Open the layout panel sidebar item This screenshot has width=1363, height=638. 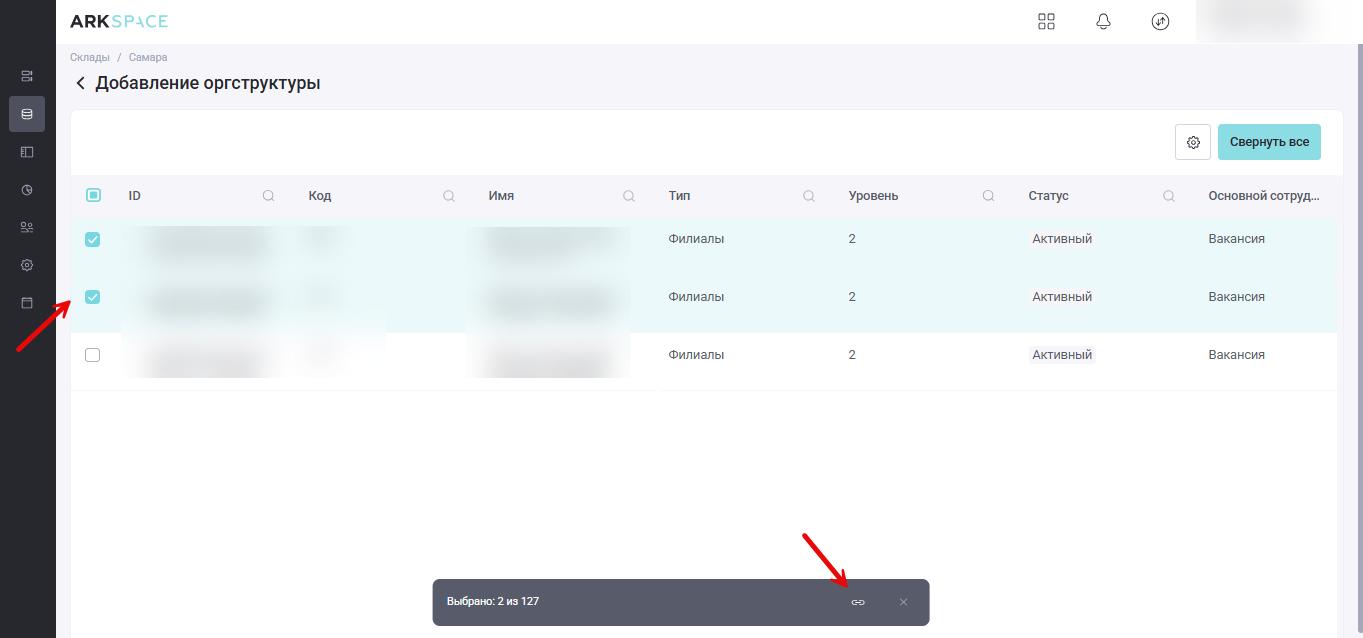[x=27, y=152]
